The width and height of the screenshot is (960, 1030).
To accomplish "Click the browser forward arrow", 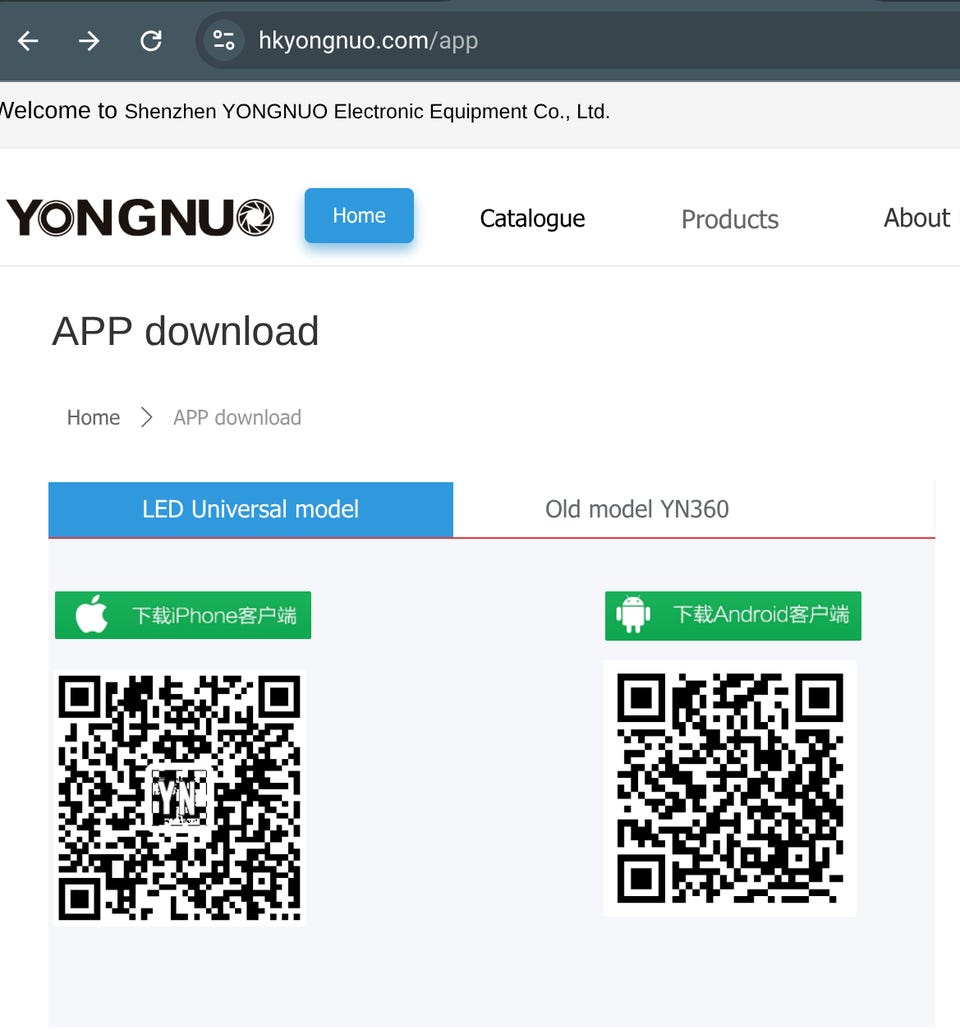I will (x=89, y=41).
